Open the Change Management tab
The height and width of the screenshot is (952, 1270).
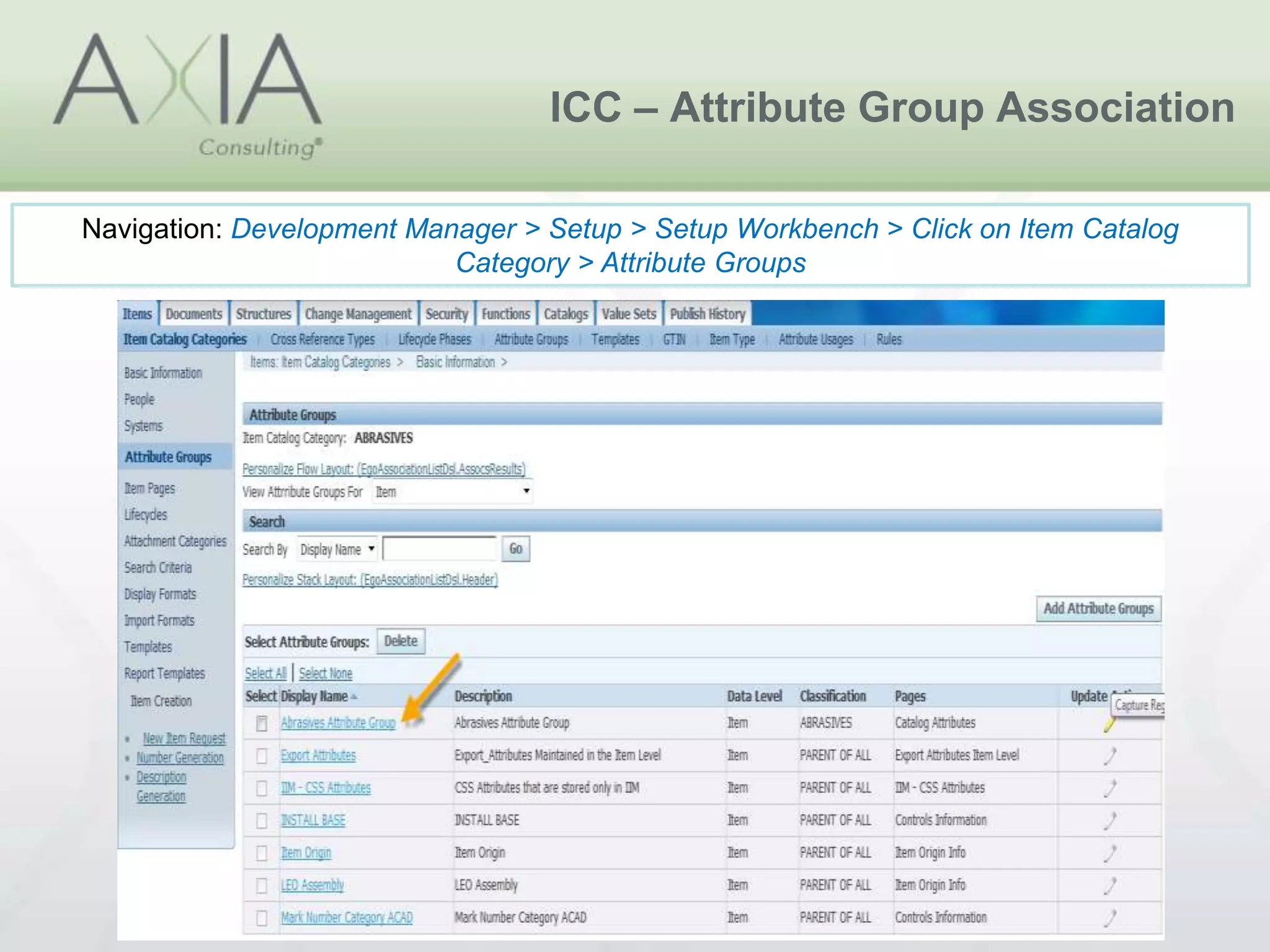(x=358, y=314)
